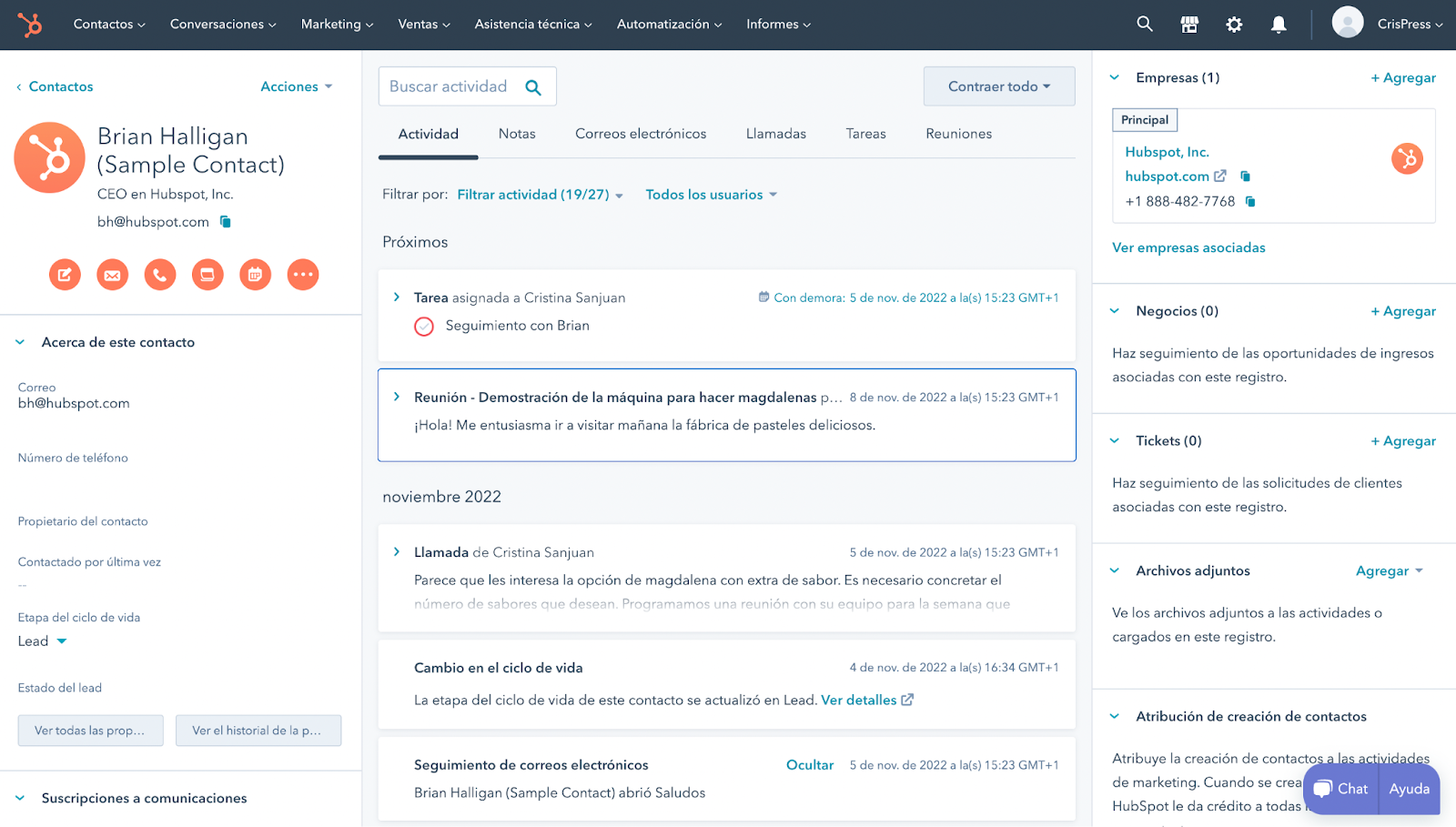Click the activity search magnifier icon
The image size is (1456, 827).
click(x=533, y=87)
